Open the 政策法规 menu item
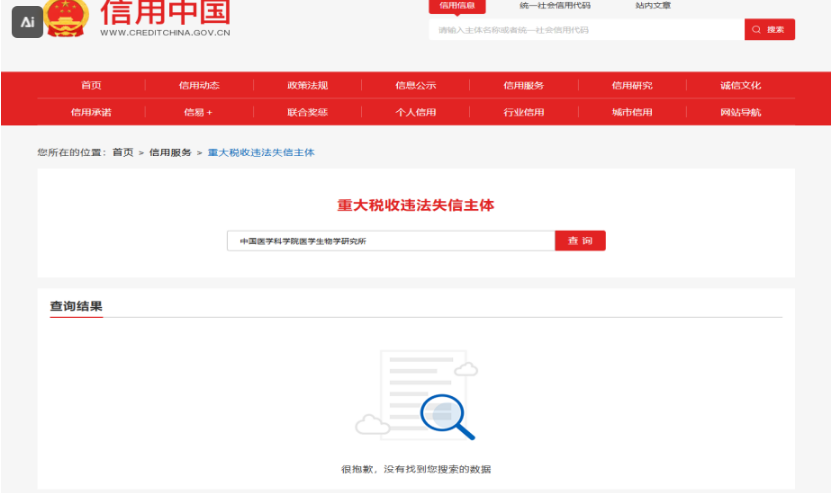834x495 pixels. click(x=307, y=85)
